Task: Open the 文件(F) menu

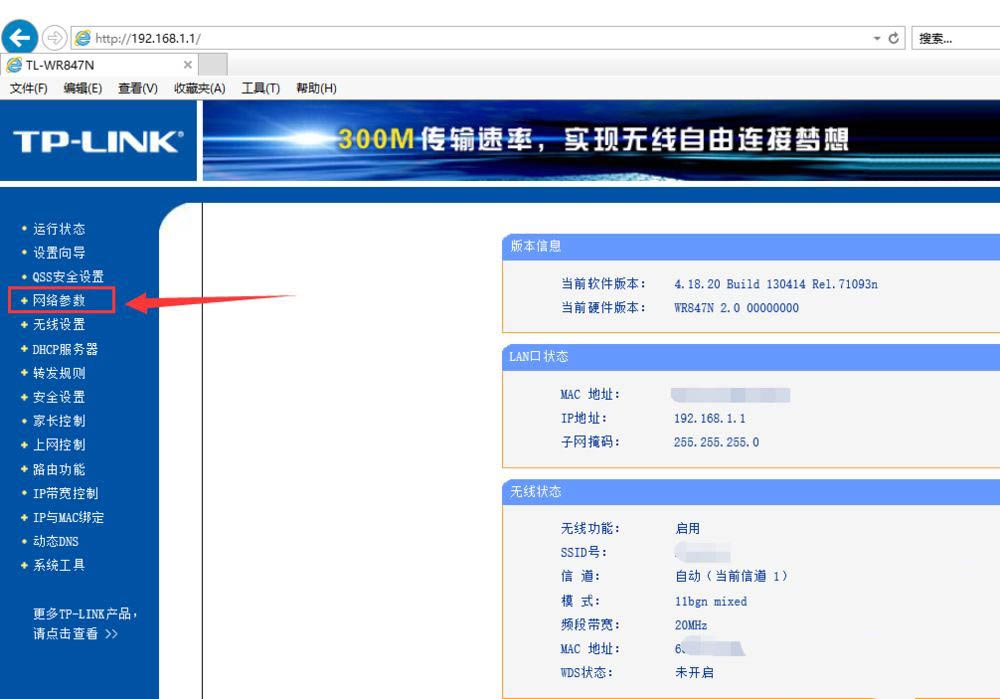Action: click(29, 88)
